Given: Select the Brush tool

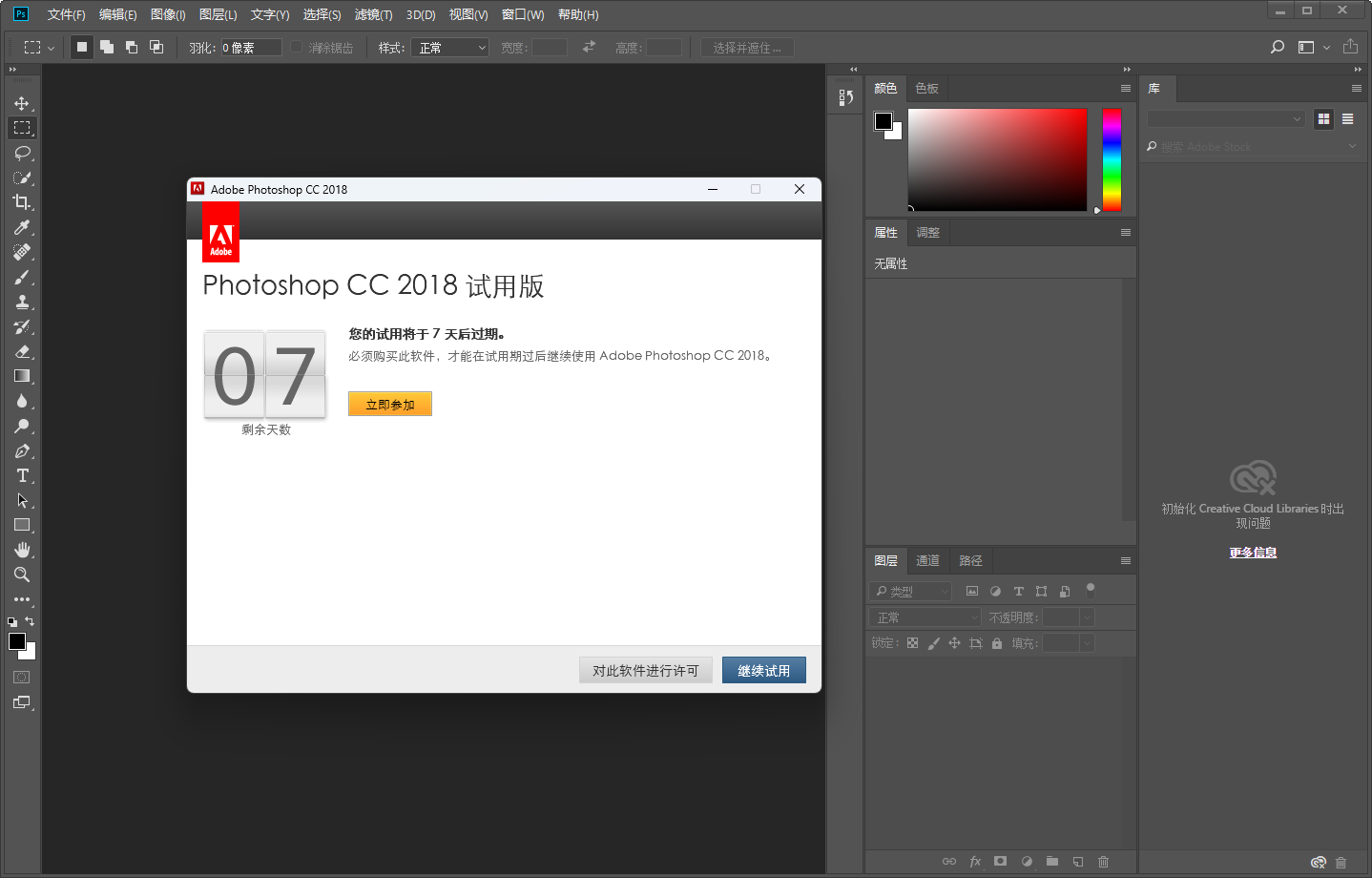Looking at the screenshot, I should [x=22, y=277].
